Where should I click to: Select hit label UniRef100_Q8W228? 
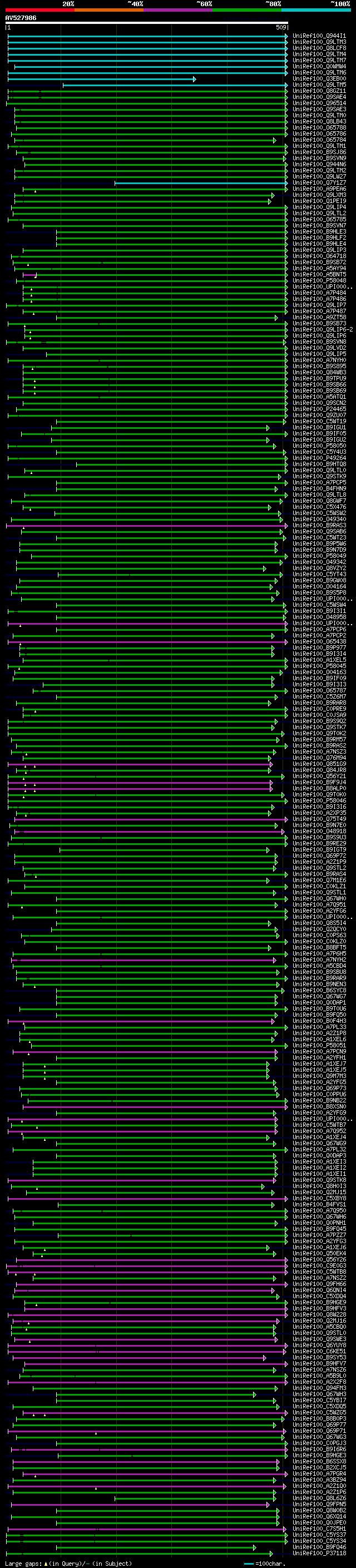tap(319, 1315)
